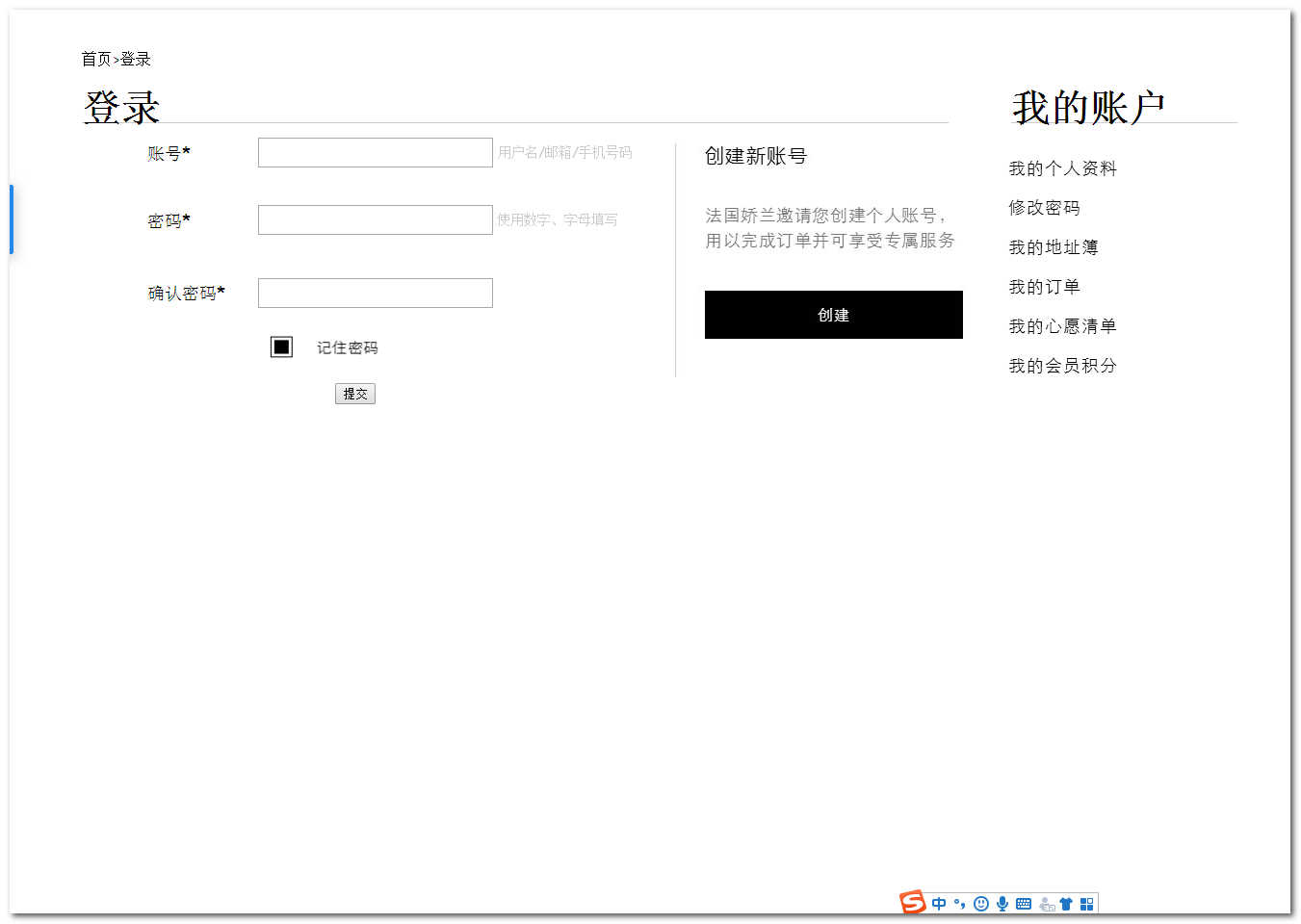
Task: Click the 用户名/邮箱/手机号码 hint text
Action: click(565, 152)
